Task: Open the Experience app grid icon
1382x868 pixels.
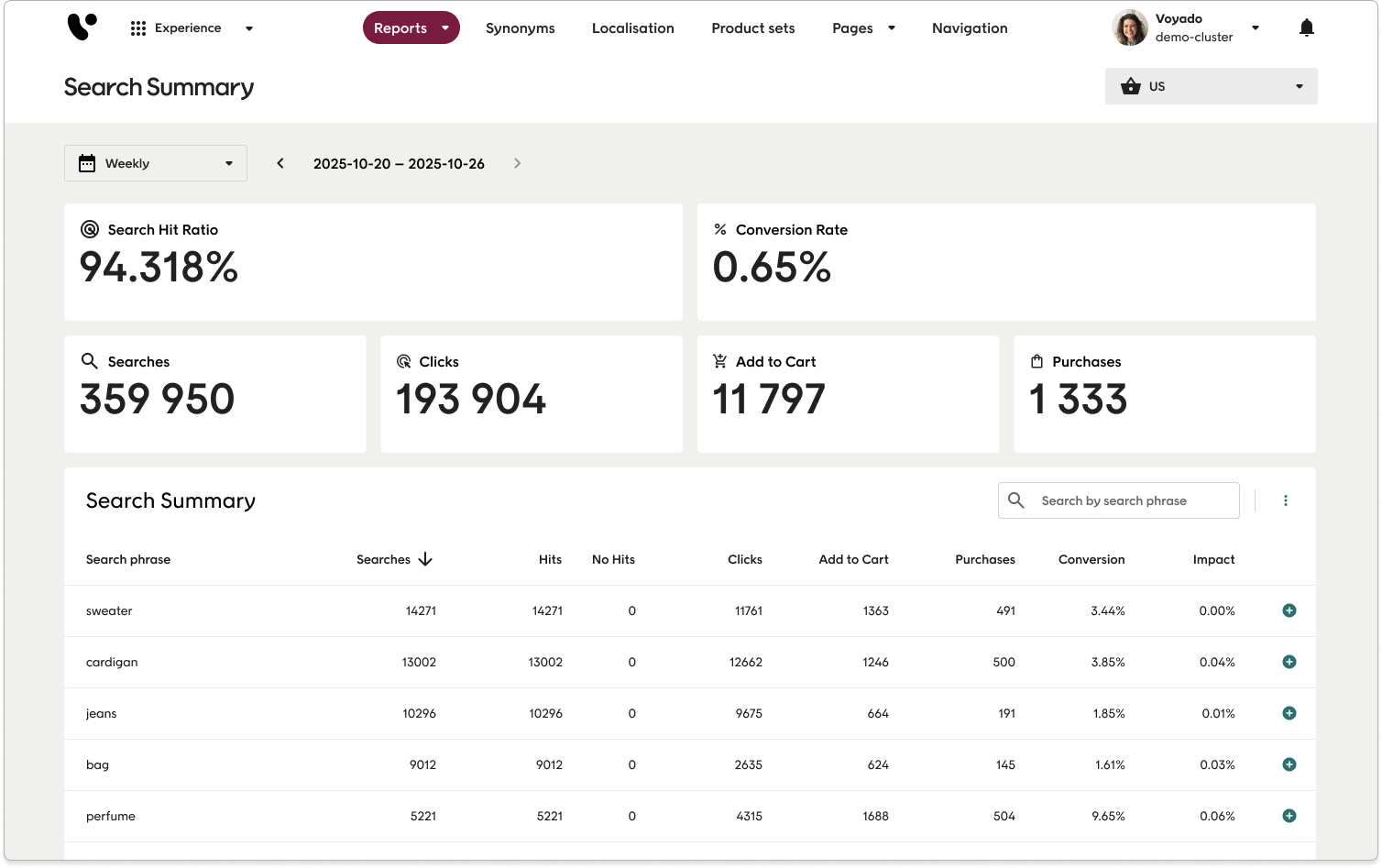Action: (x=137, y=27)
